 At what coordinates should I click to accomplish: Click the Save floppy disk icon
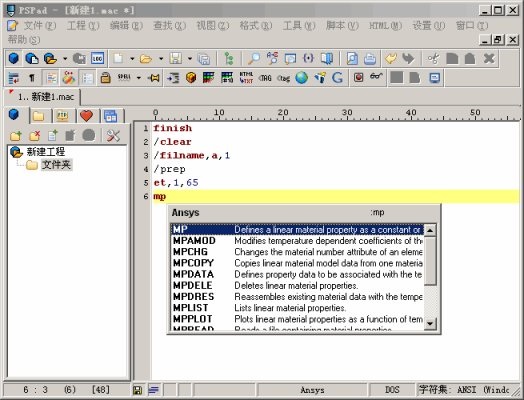(175, 58)
